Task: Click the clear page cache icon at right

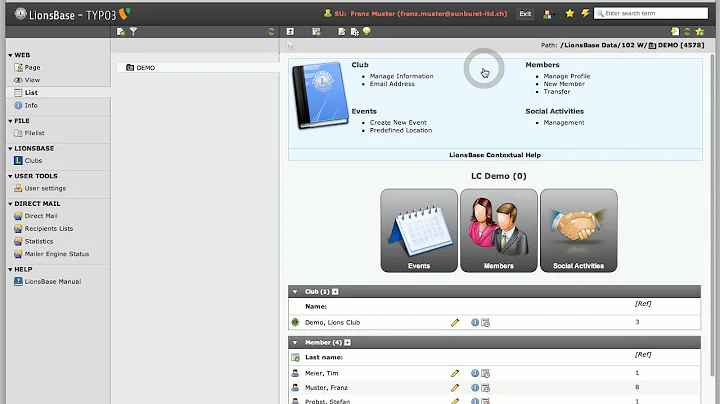Action: coord(675,32)
